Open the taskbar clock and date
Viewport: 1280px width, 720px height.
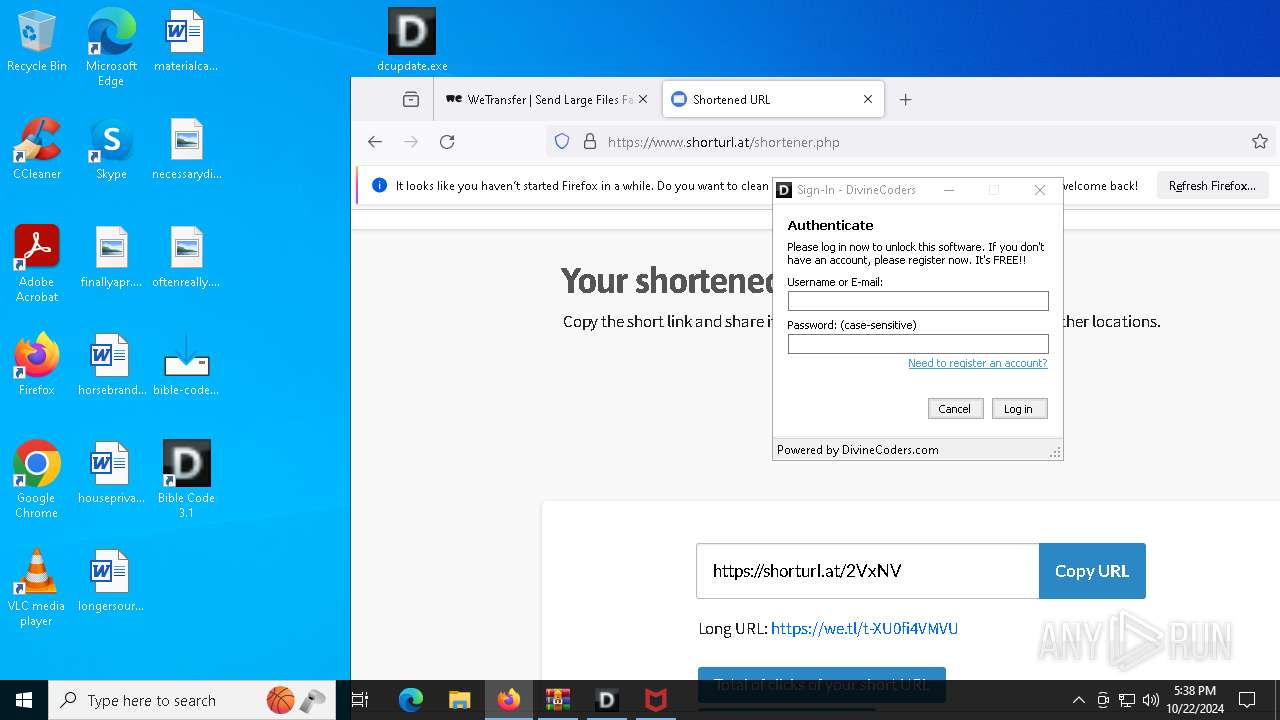pos(1195,700)
